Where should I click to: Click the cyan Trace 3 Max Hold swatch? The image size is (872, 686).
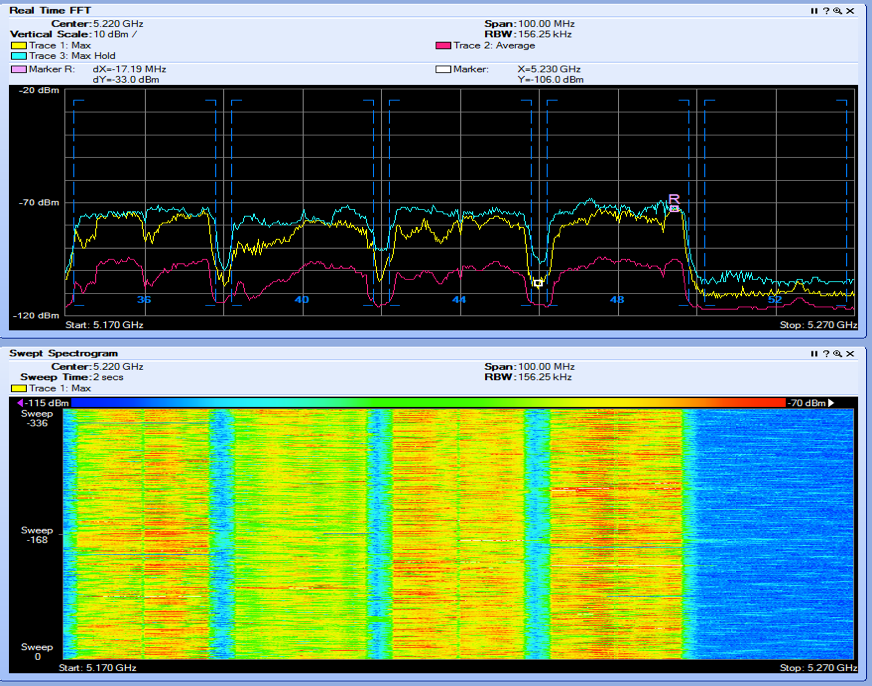click(x=18, y=56)
